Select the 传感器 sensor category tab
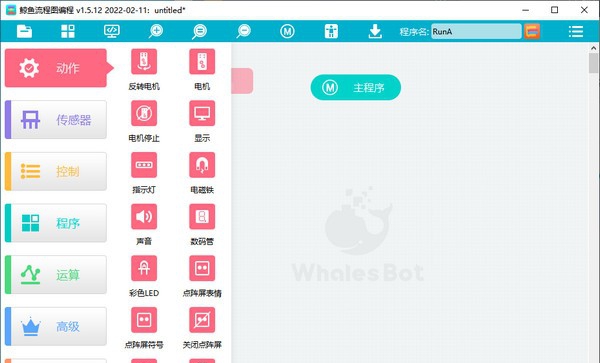The width and height of the screenshot is (600, 363). [x=56, y=120]
